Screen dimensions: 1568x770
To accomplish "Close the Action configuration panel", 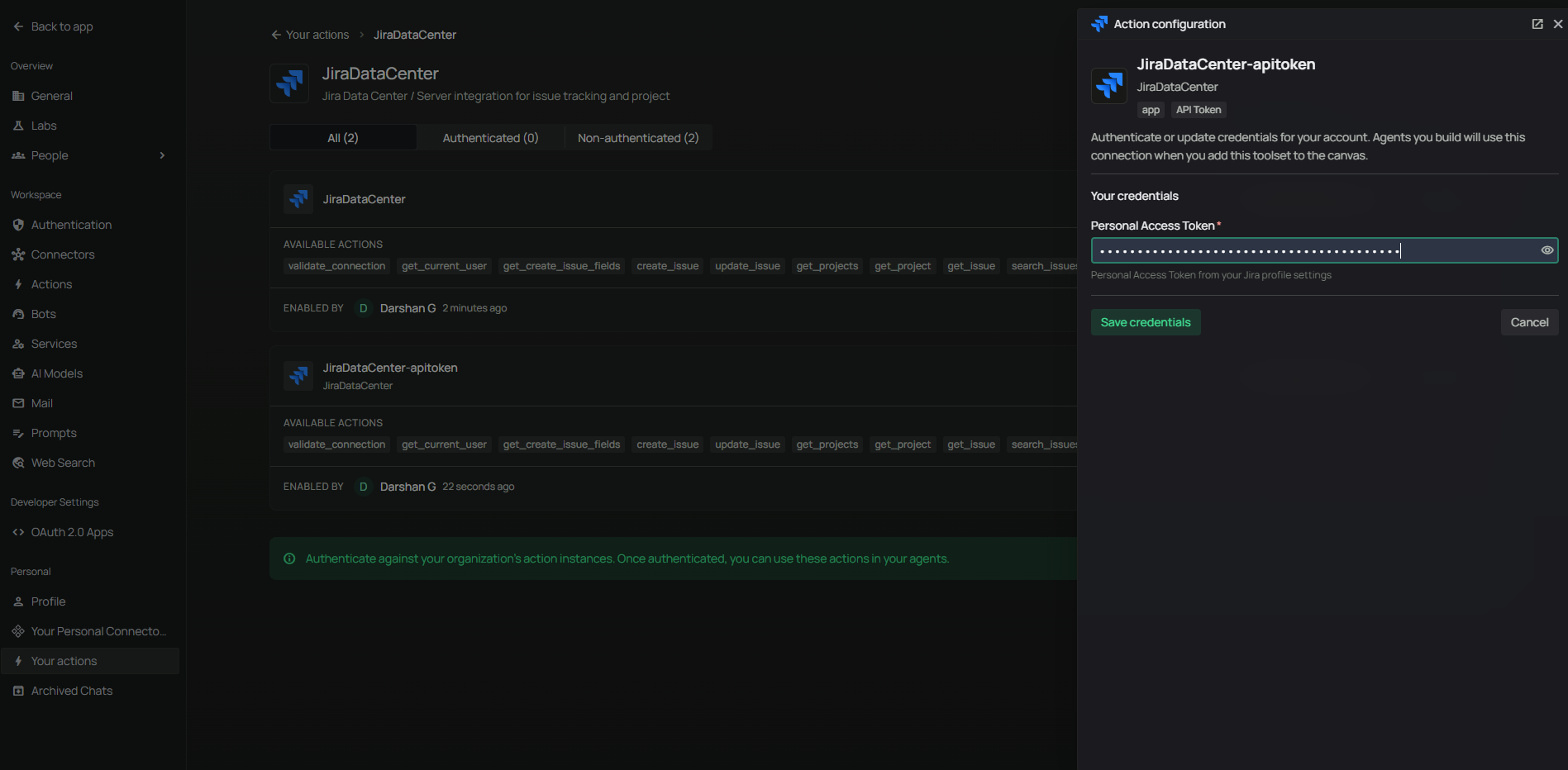I will [1558, 24].
